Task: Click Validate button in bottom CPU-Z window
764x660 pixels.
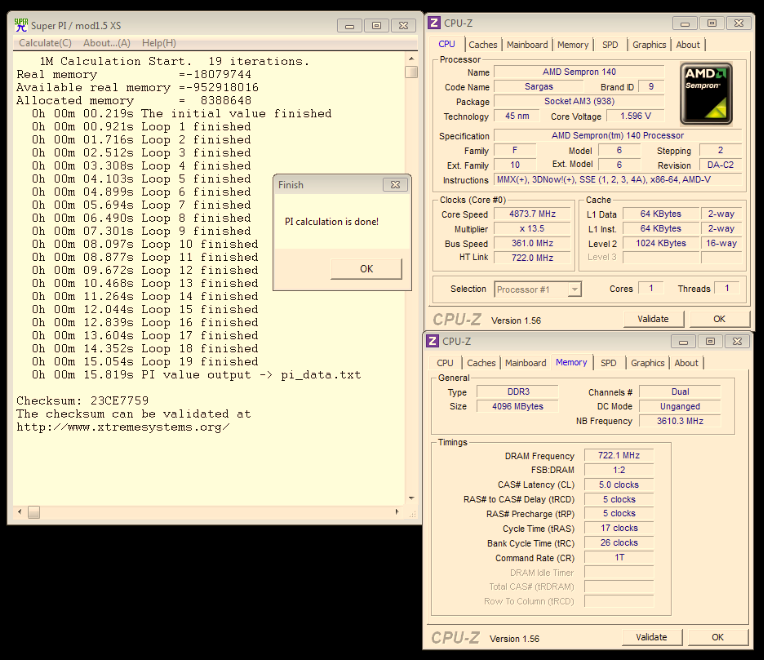Action: coord(651,637)
